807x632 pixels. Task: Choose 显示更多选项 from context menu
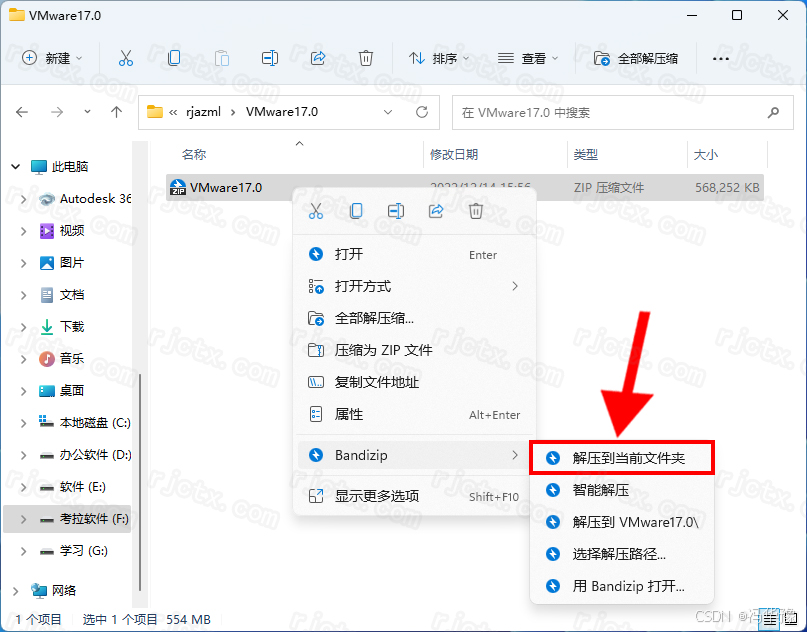[x=415, y=496]
